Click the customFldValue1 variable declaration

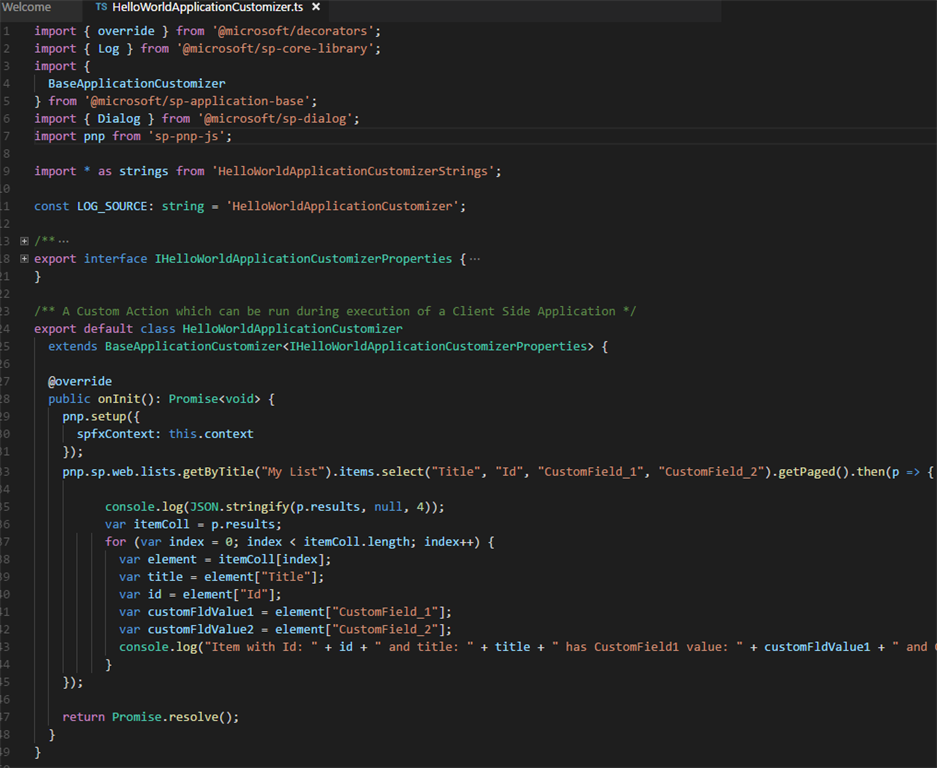(201, 612)
